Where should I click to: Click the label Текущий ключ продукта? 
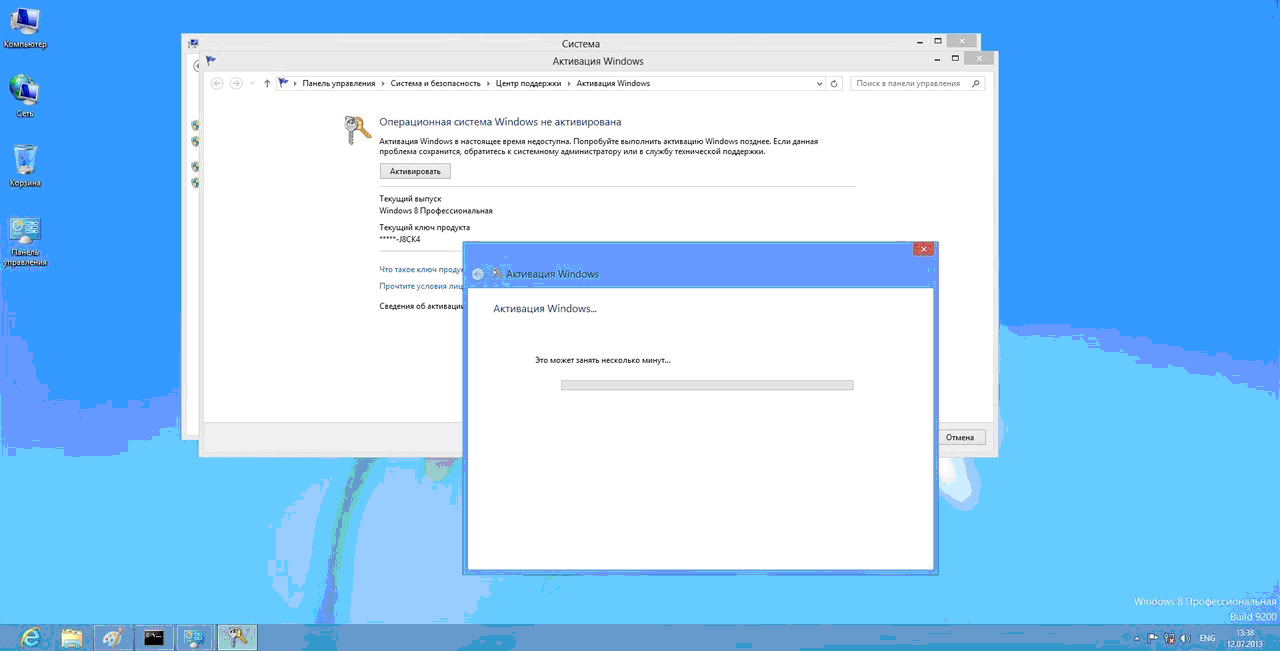424,227
